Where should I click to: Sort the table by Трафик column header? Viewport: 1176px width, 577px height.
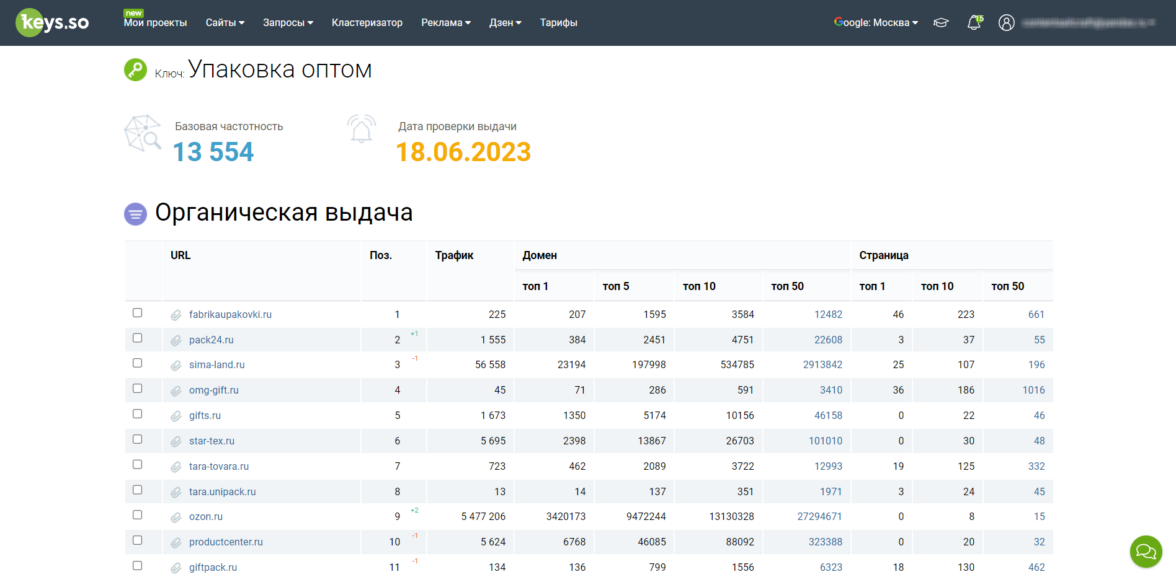click(454, 255)
